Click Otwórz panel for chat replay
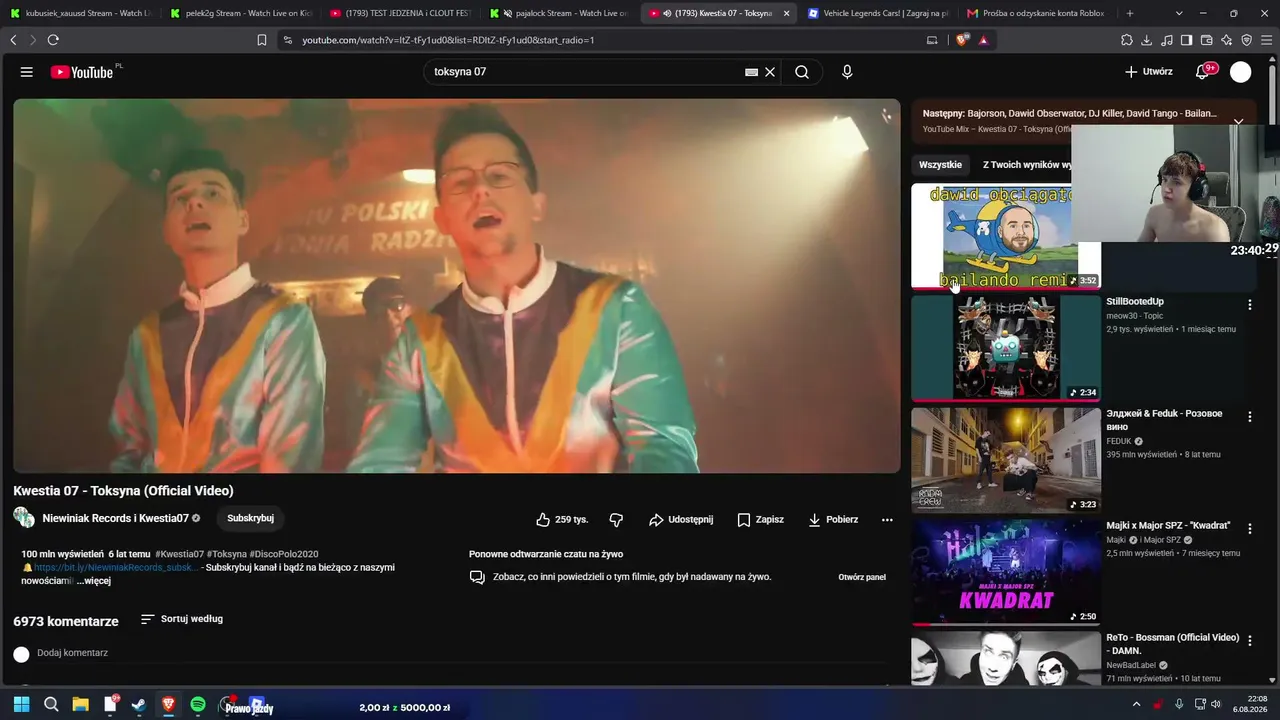The width and height of the screenshot is (1280, 720). (x=862, y=577)
